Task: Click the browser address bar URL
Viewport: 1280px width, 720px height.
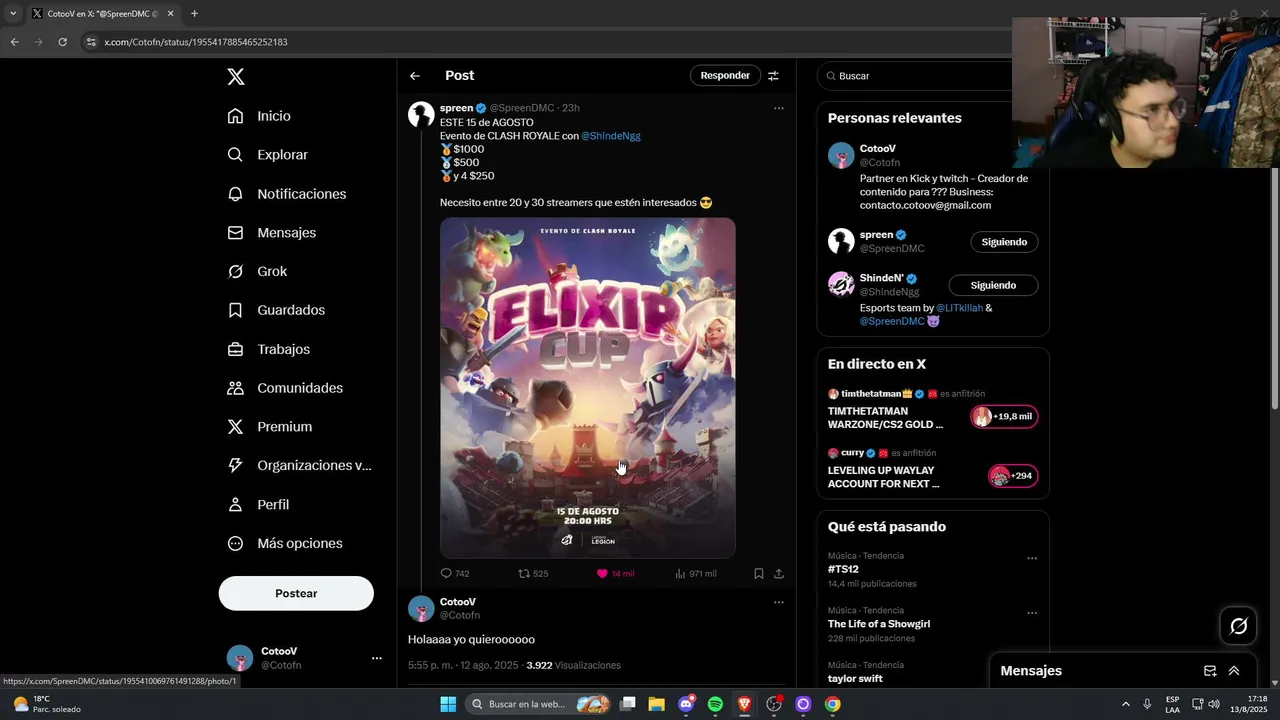Action: tap(196, 42)
